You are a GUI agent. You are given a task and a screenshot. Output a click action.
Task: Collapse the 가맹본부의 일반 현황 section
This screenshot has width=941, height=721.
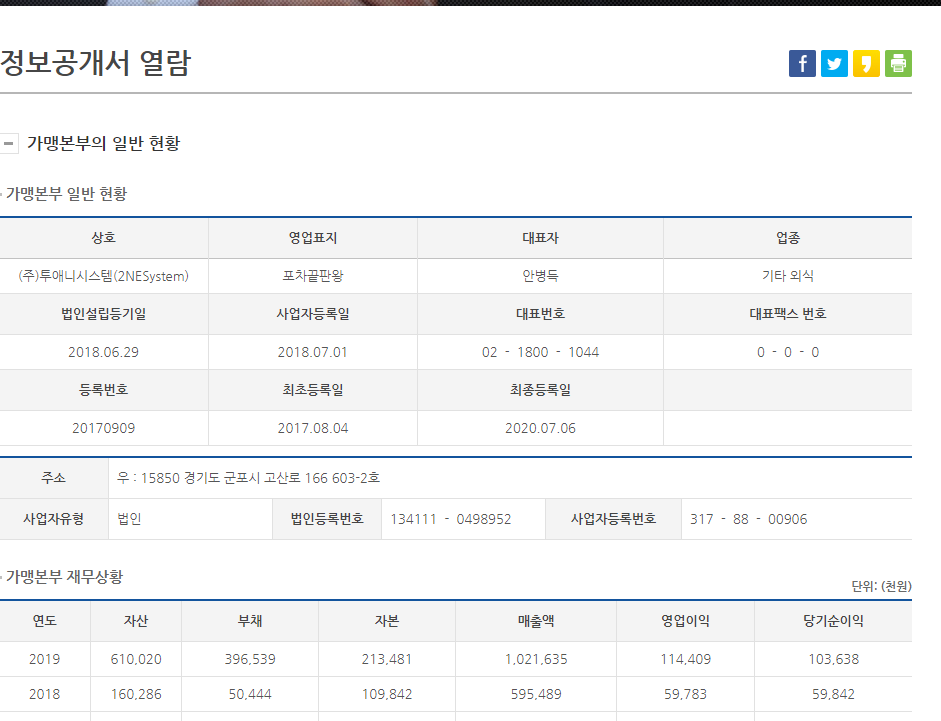coord(9,143)
